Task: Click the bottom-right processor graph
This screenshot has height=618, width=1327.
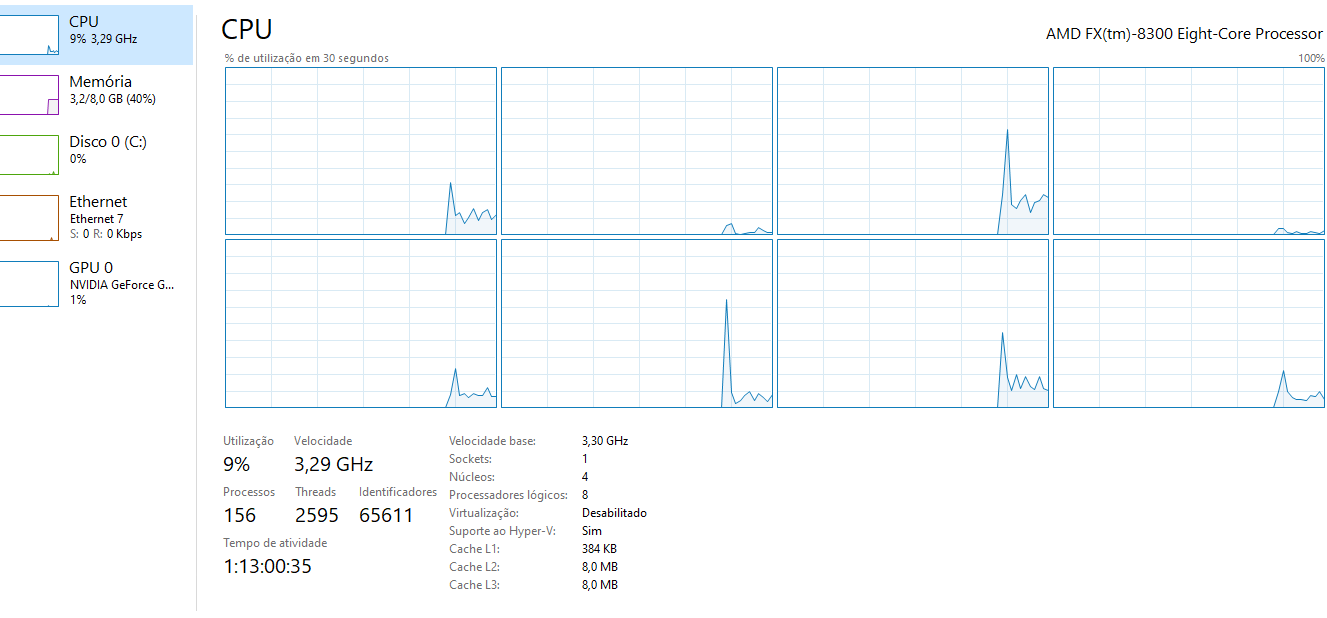Action: point(1189,324)
